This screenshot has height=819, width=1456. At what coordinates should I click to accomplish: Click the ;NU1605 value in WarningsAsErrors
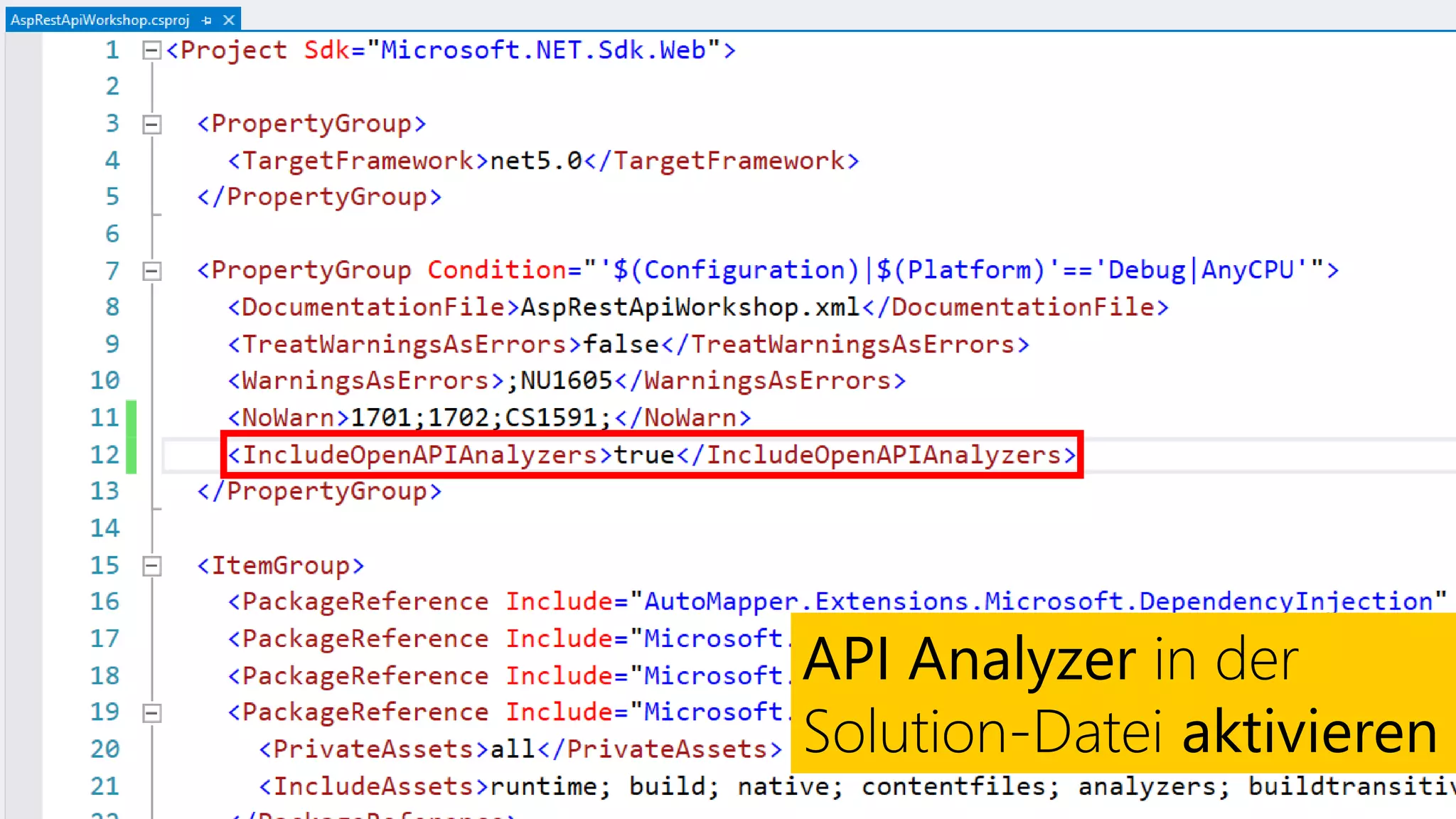[560, 381]
